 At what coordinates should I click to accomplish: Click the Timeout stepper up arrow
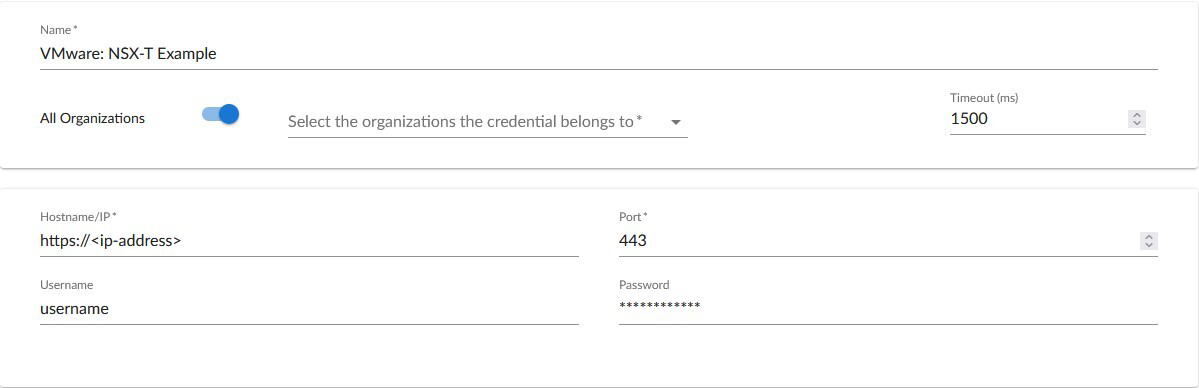1137,115
